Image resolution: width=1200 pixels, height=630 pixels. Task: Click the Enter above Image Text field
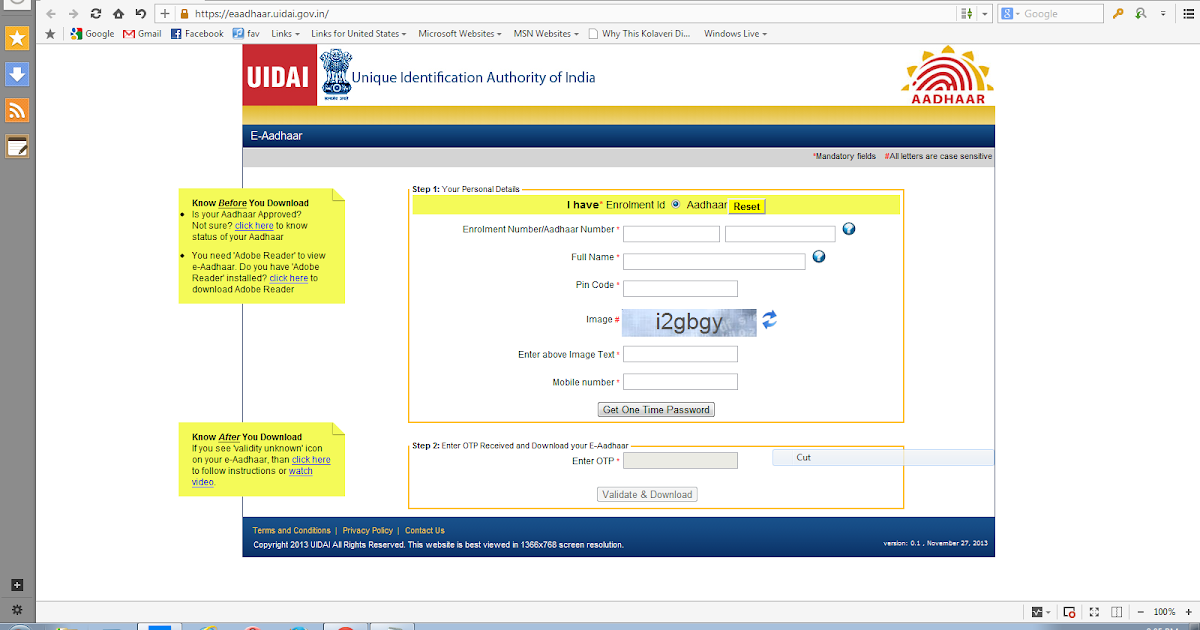point(680,354)
